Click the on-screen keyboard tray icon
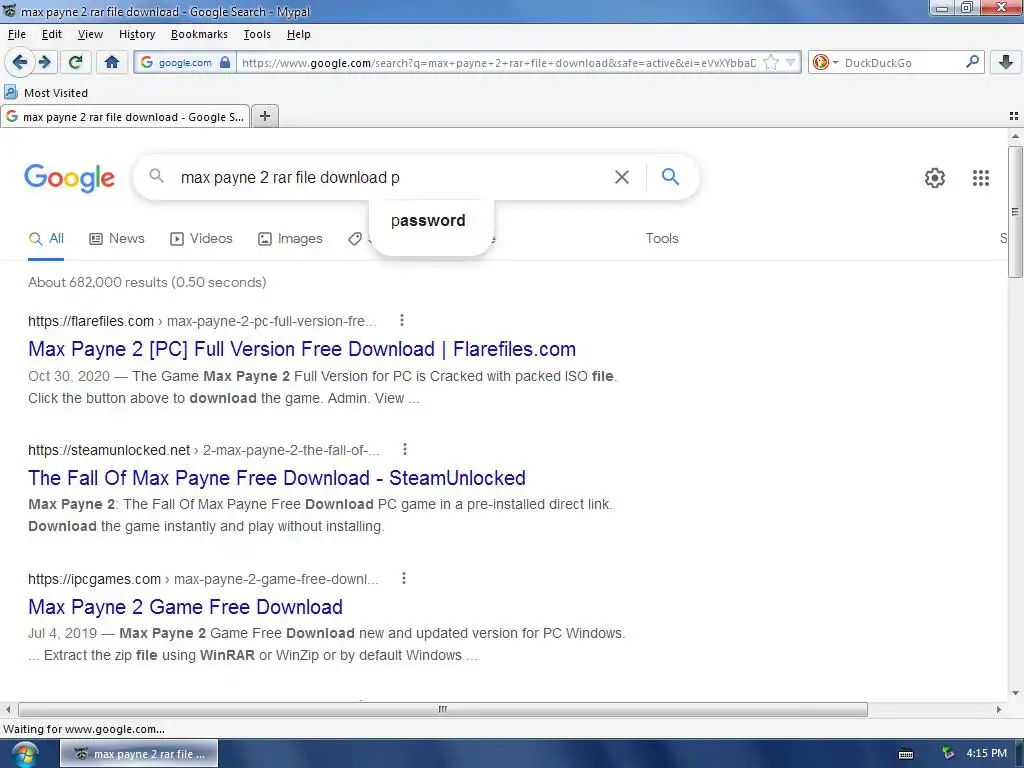The height and width of the screenshot is (768, 1024). click(x=906, y=754)
